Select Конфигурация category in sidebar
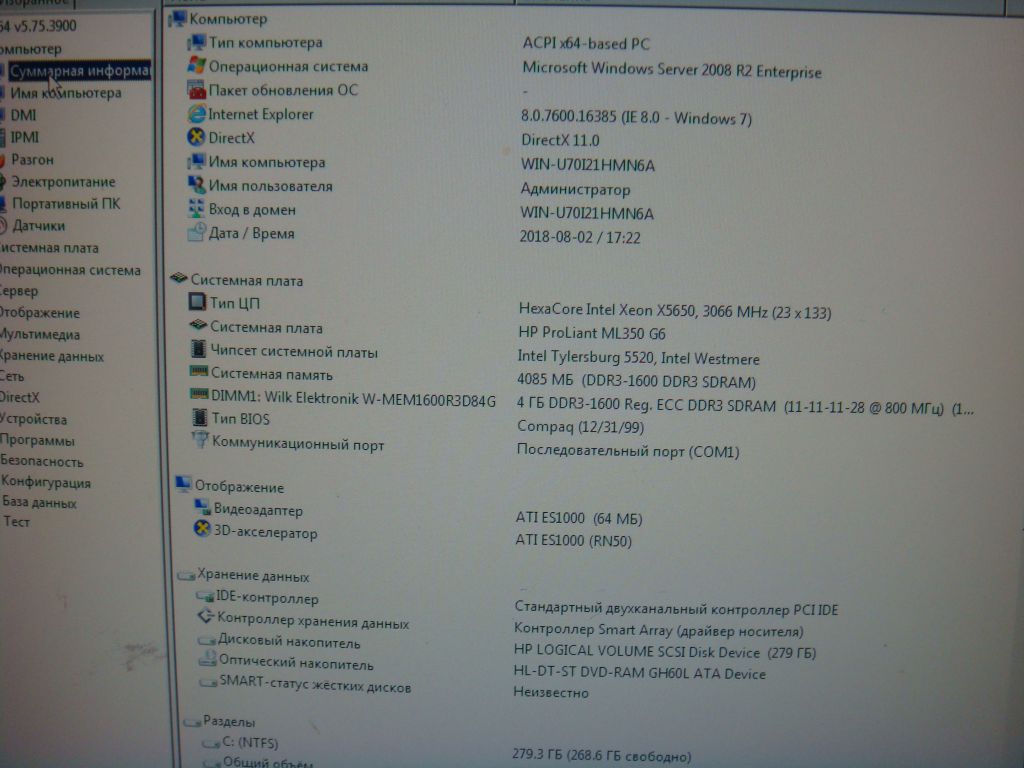Viewport: 1024px width, 768px height. pyautogui.click(x=46, y=483)
